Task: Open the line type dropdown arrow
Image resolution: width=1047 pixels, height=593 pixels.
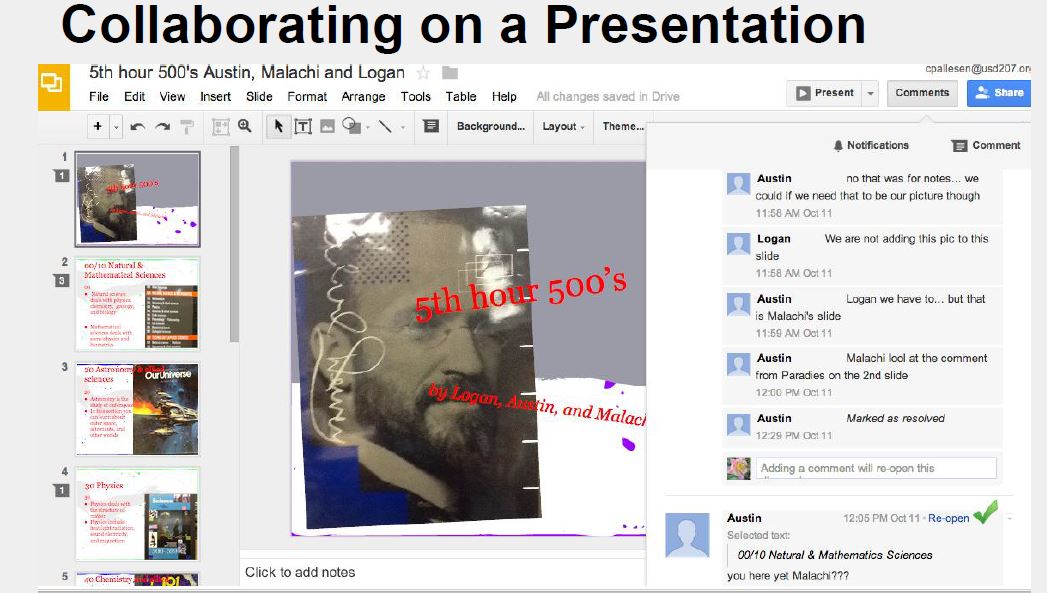Action: pos(403,126)
